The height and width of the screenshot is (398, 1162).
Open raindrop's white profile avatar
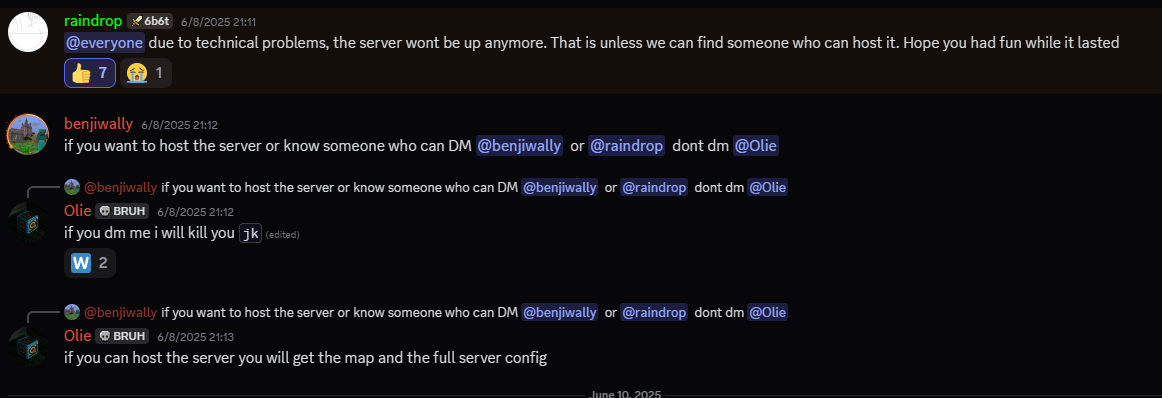[x=28, y=31]
